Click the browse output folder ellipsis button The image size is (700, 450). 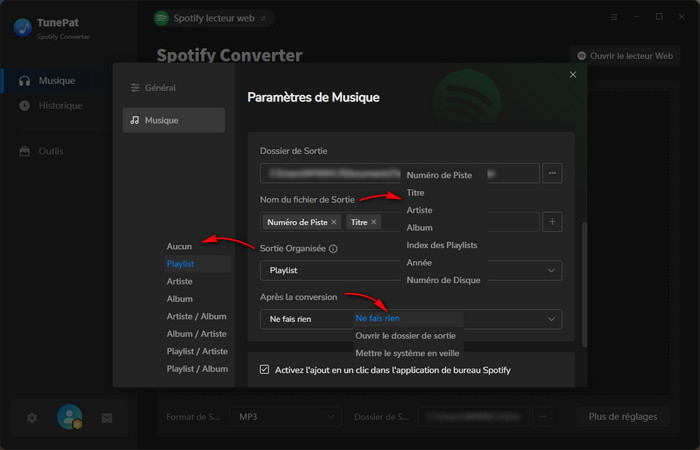click(552, 174)
